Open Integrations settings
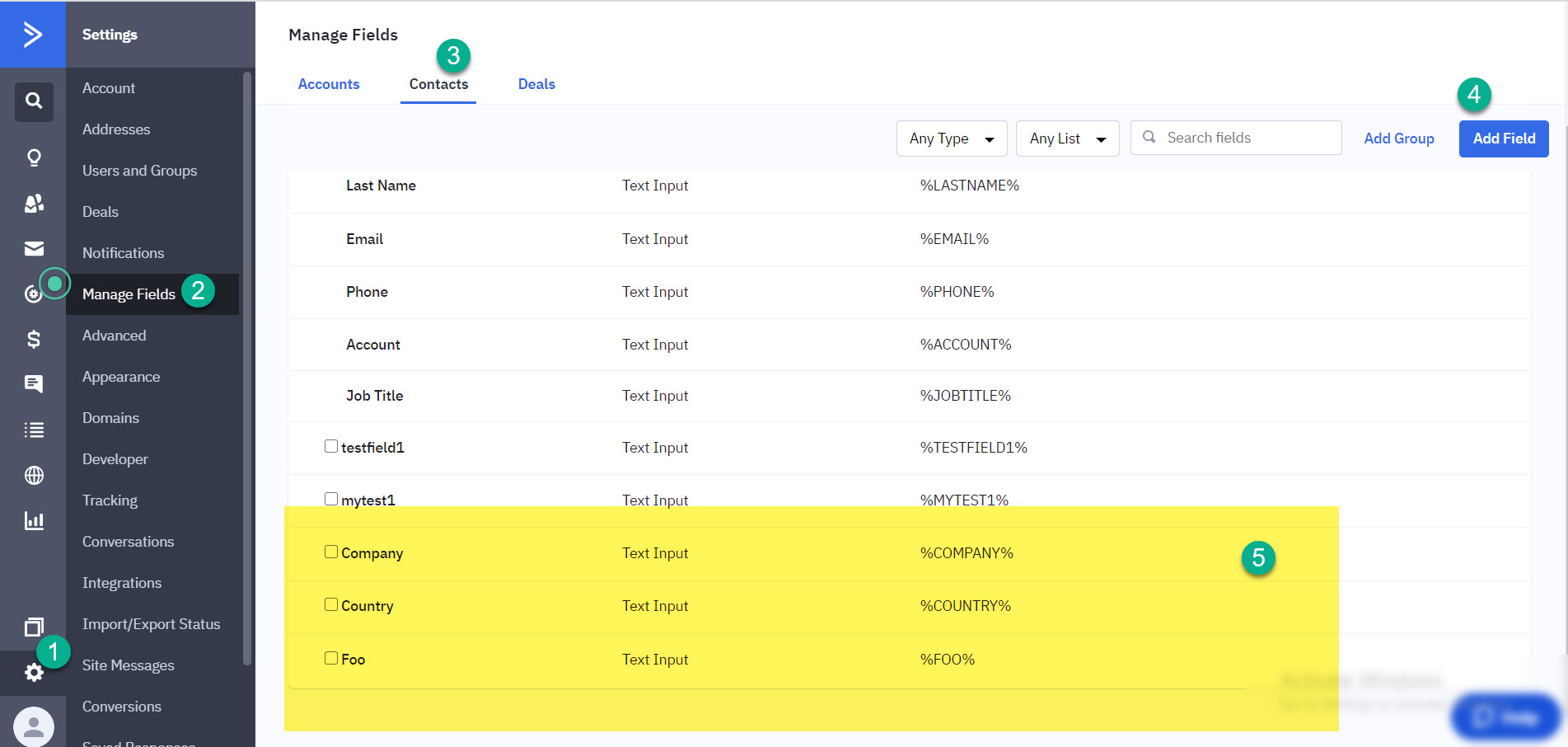Screen dimensions: 1568x747 point(122,583)
